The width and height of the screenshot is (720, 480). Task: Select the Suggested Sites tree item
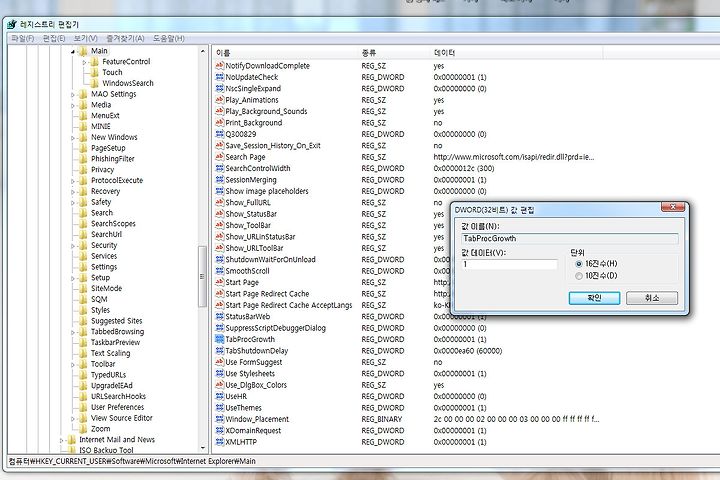point(117,321)
